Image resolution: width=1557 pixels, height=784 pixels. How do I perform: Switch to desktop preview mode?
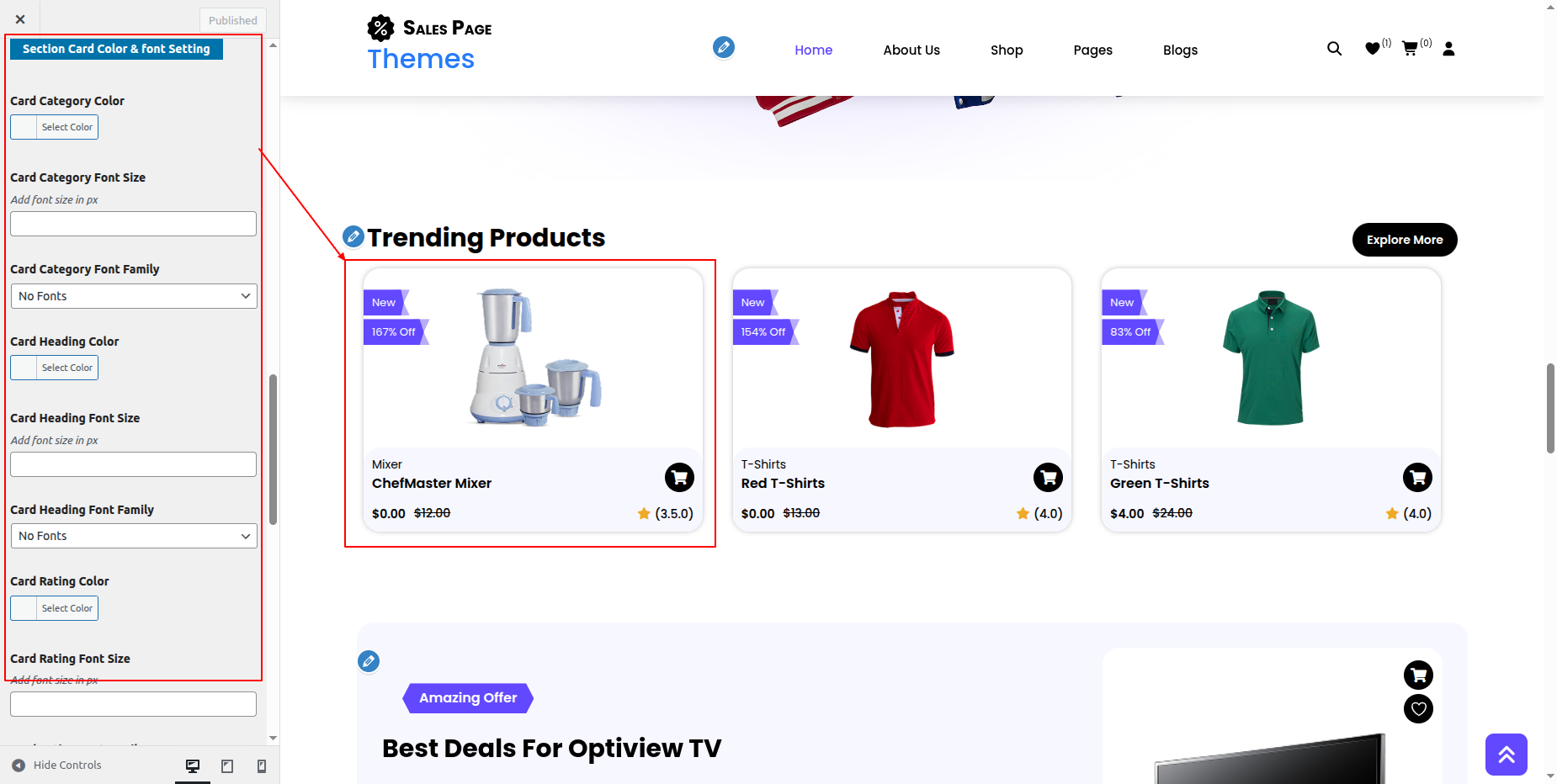coord(193,765)
